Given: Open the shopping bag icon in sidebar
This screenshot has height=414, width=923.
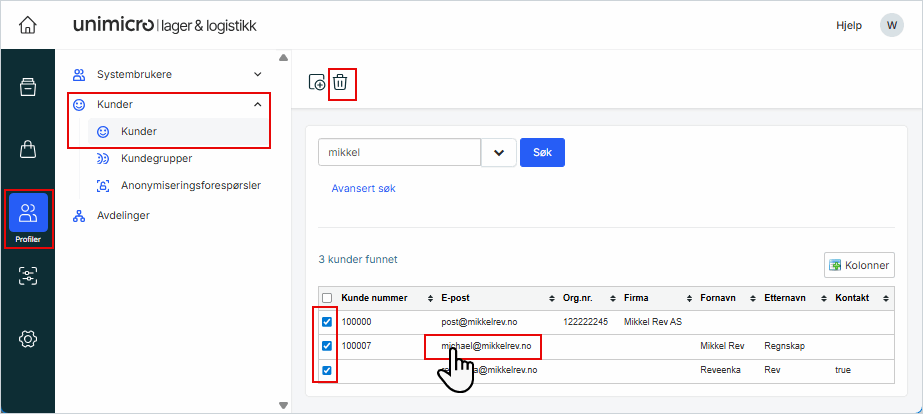Looking at the screenshot, I should coord(28,150).
